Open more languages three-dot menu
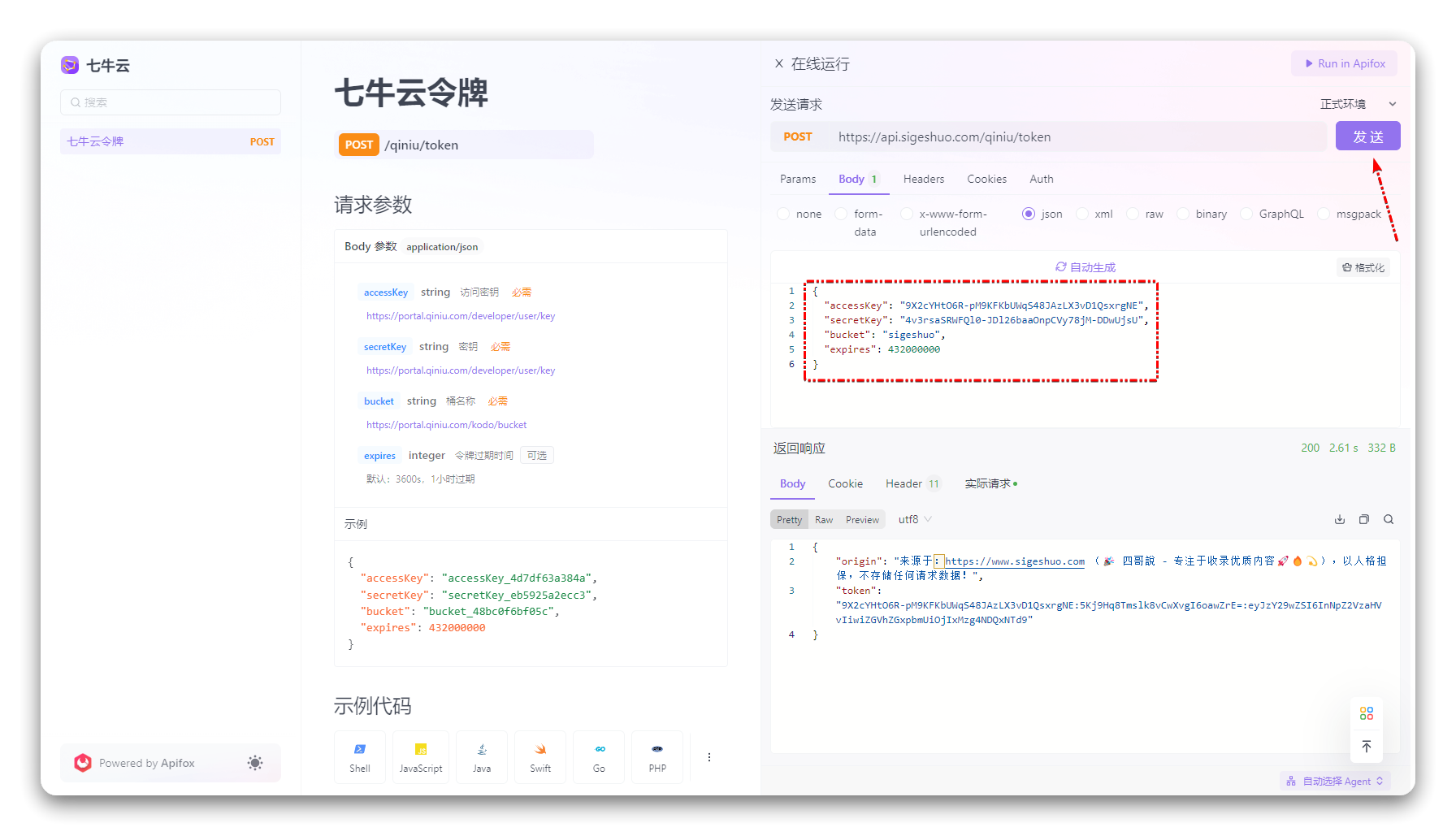The image size is (1456, 836). pos(709,757)
